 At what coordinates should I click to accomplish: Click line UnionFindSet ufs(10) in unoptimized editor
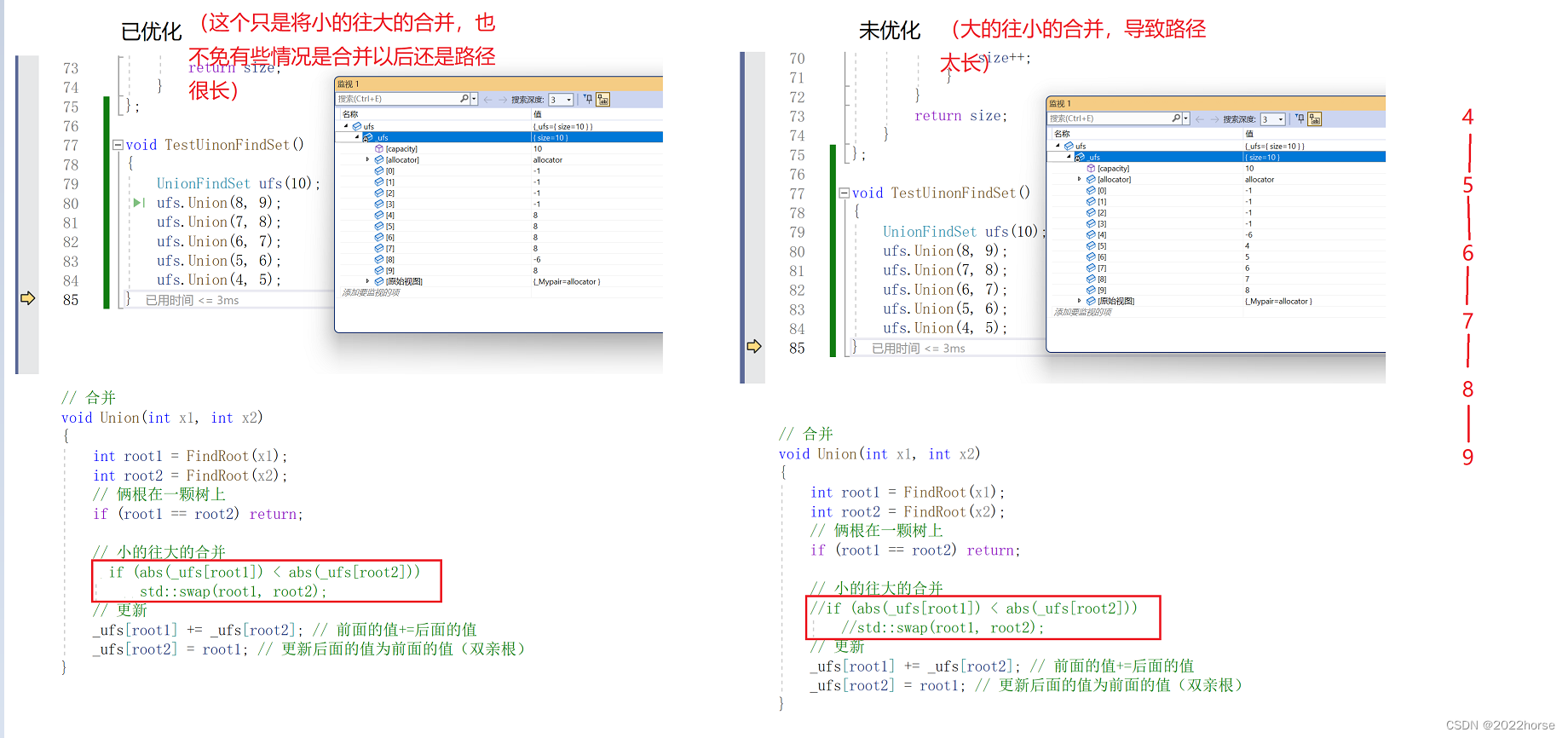pyautogui.click(x=964, y=232)
